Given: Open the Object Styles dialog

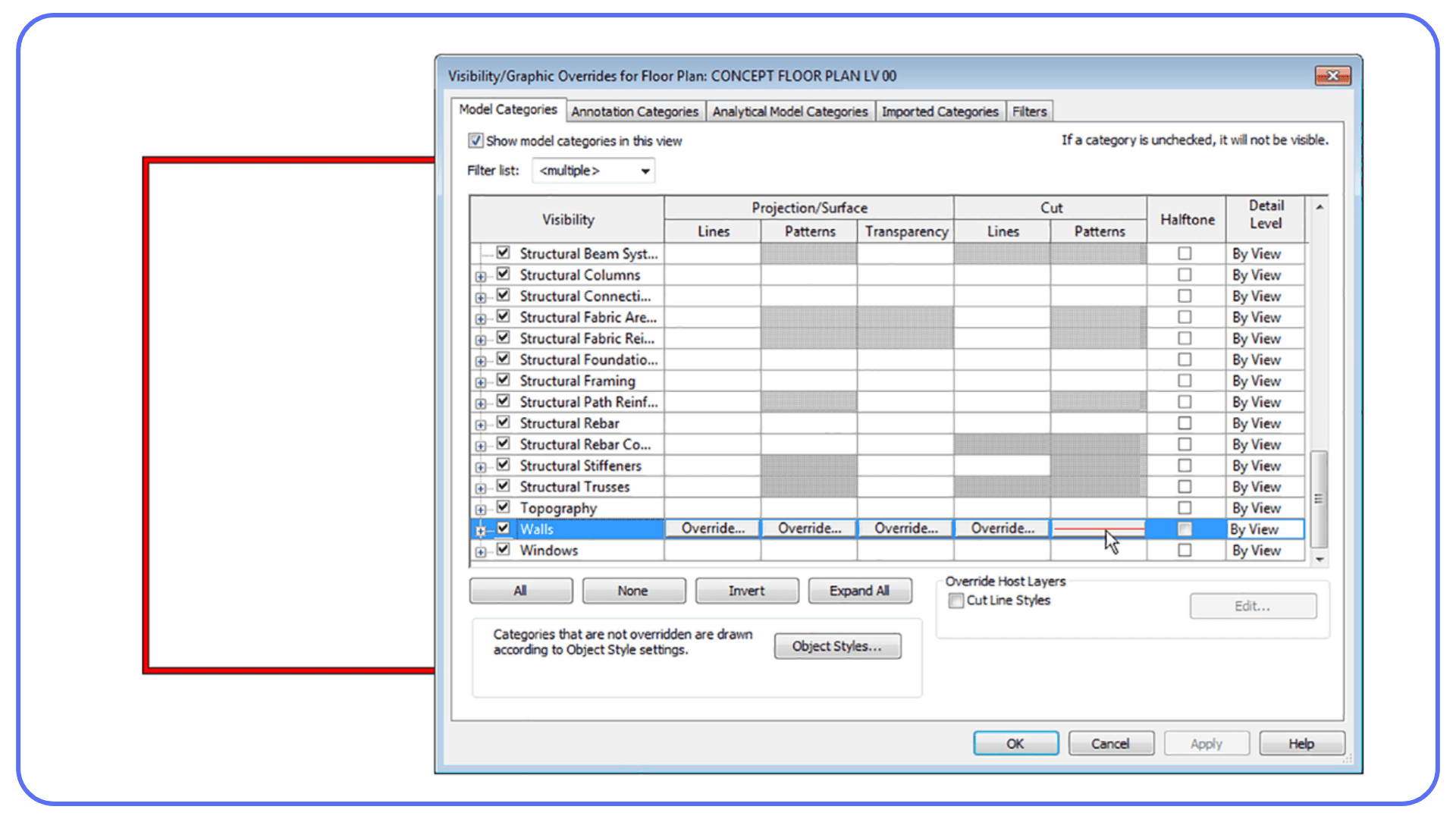Looking at the screenshot, I should click(x=836, y=645).
